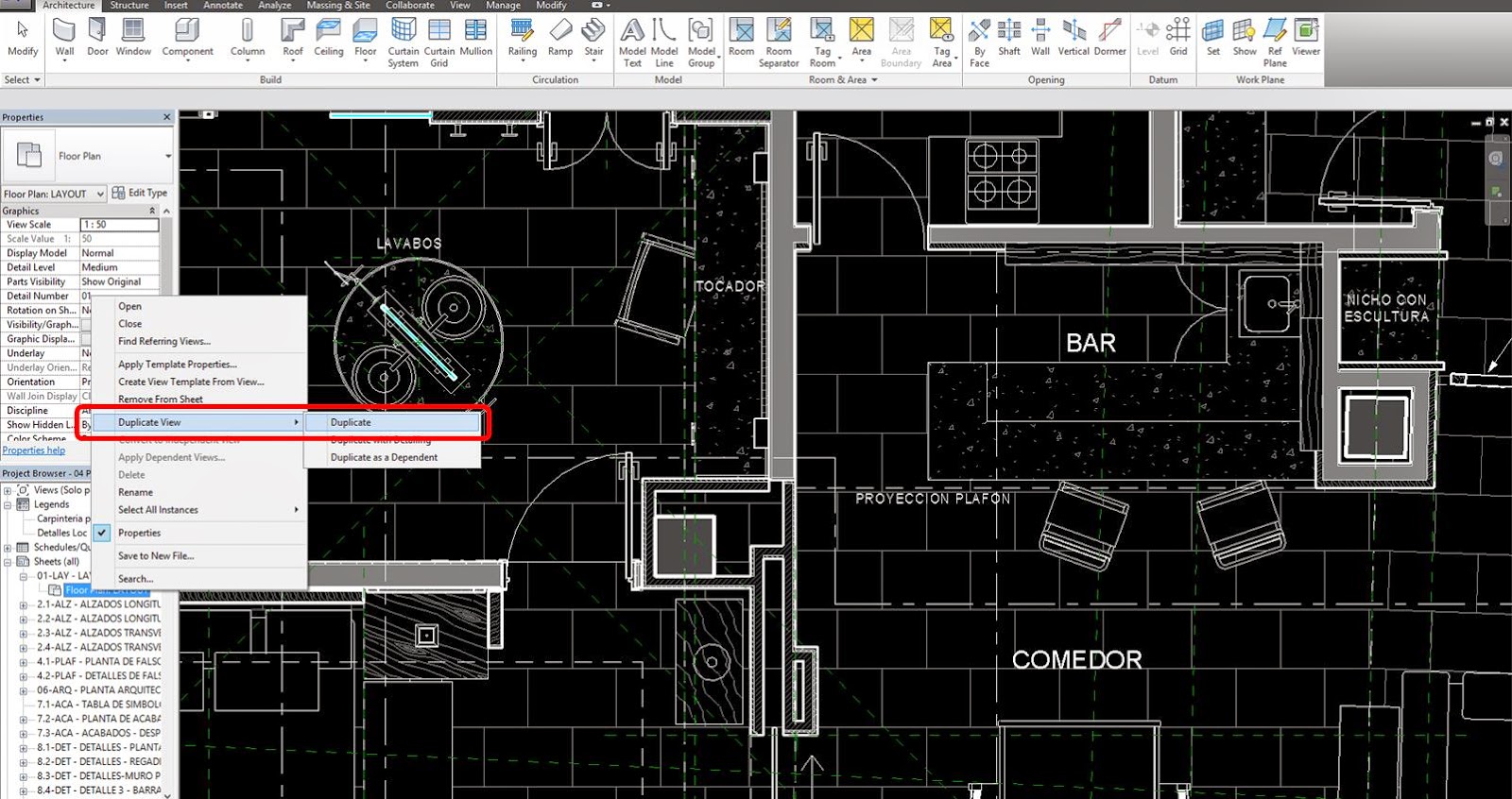Choose the Room Separator tool

(779, 43)
